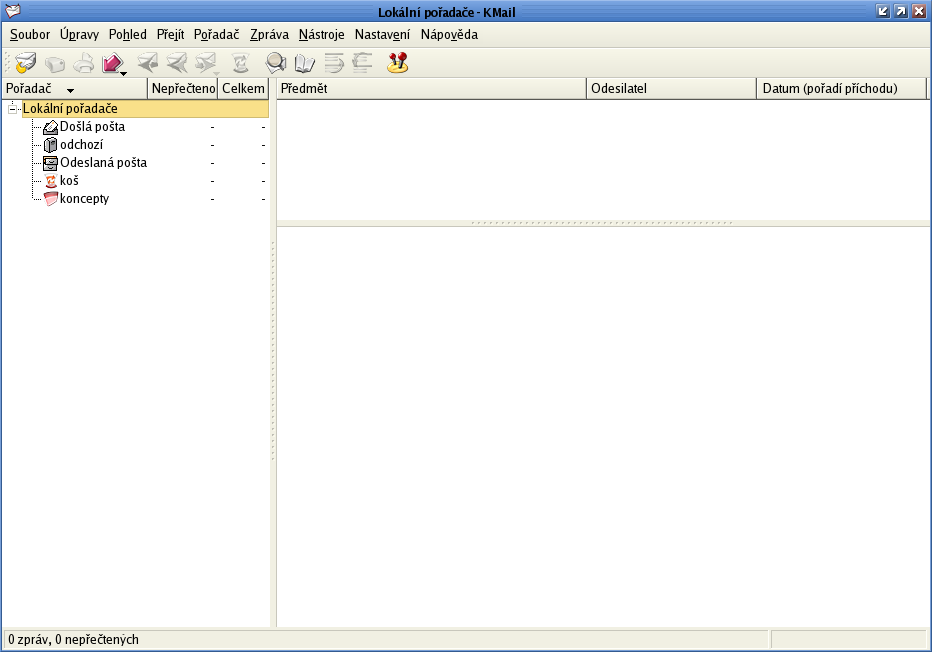Sort messages by Předmět column header
This screenshot has height=652, width=932.
pos(432,89)
